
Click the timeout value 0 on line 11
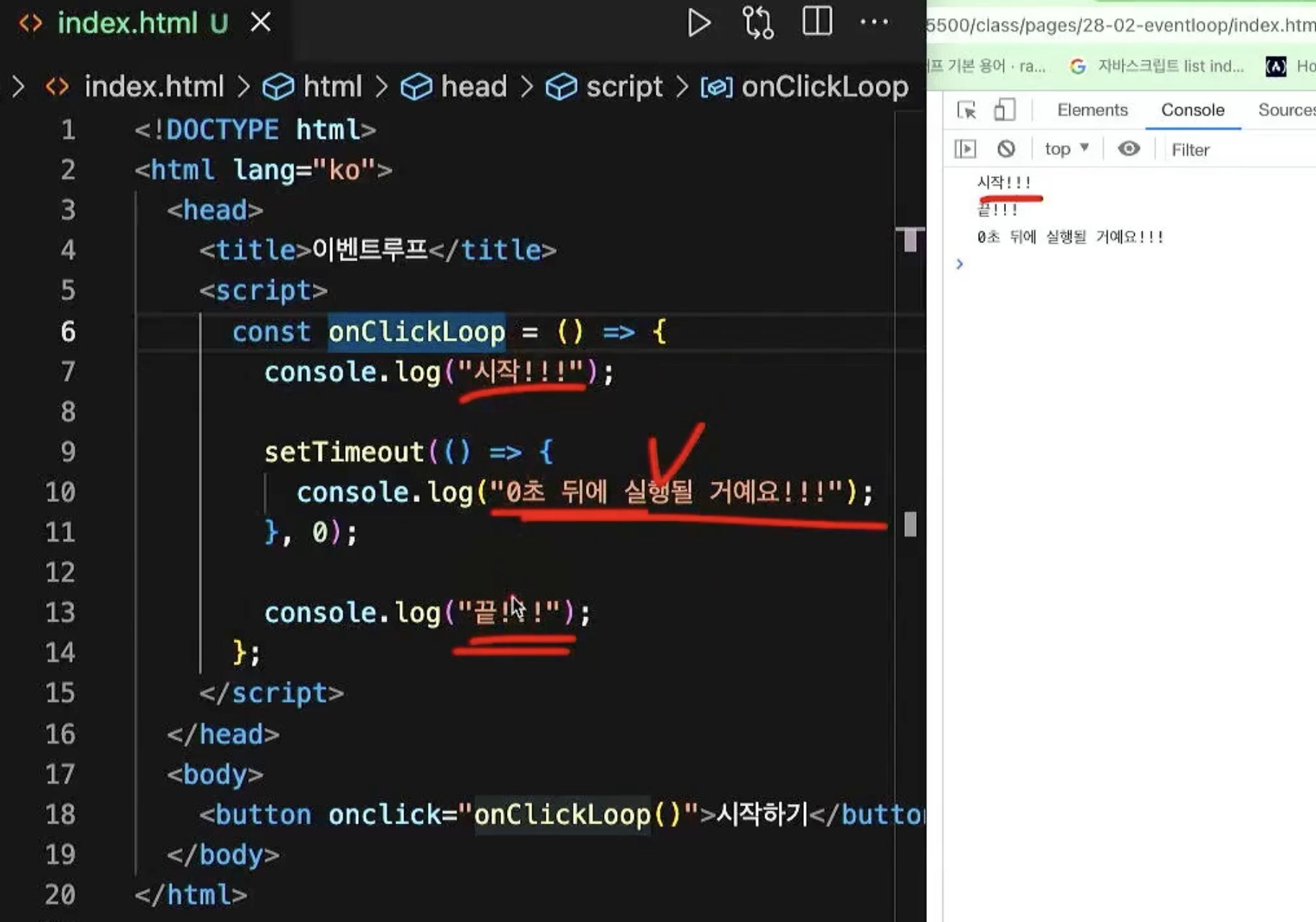[319, 532]
